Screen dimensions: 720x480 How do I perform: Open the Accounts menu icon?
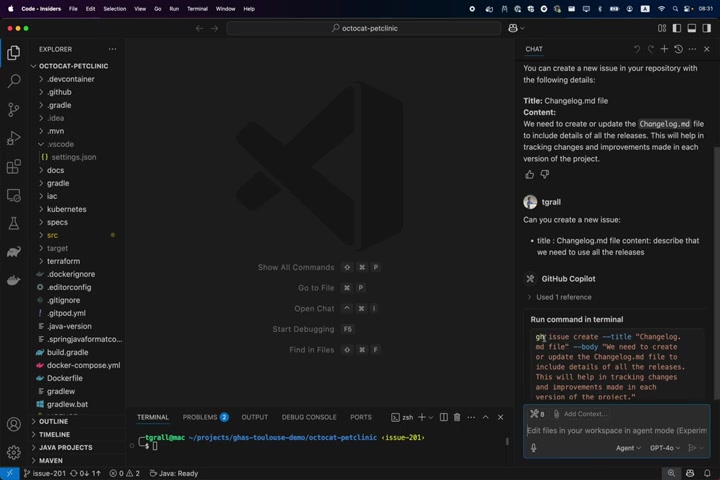click(14, 424)
